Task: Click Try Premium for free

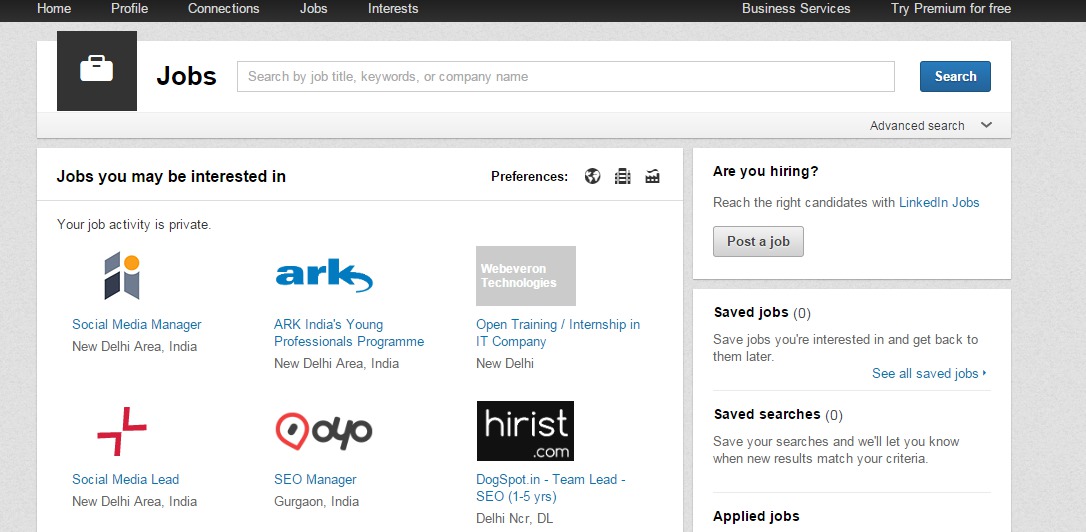Action: click(951, 9)
